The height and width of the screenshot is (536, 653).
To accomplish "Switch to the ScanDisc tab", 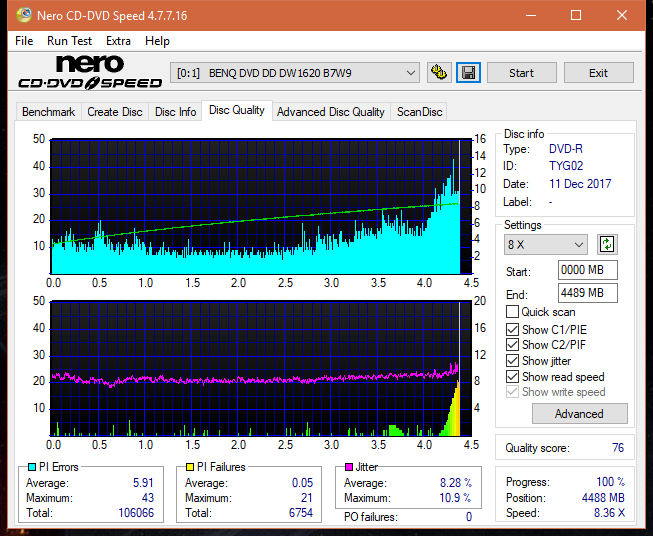I will pos(419,112).
